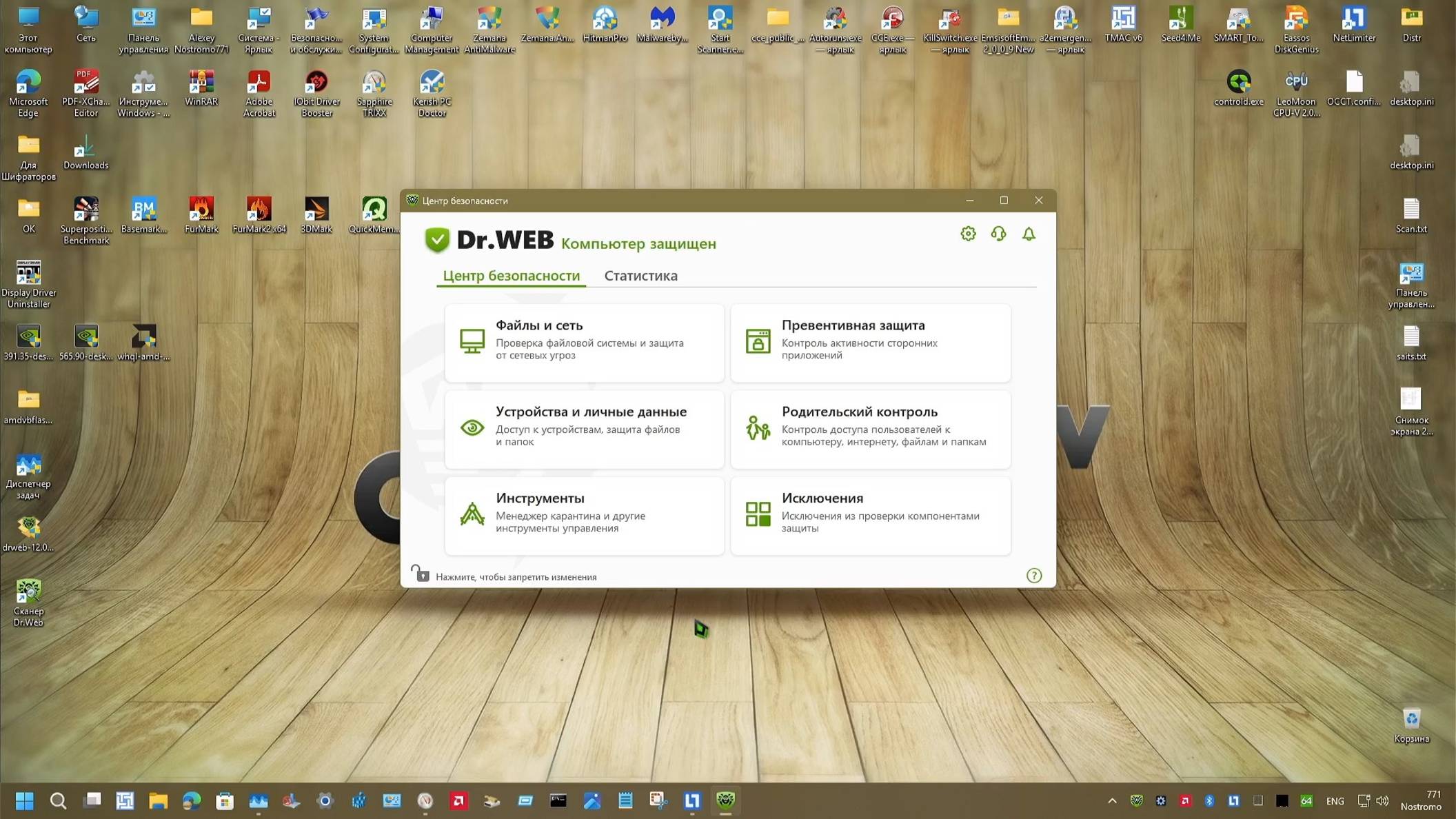The height and width of the screenshot is (819, 1456).
Task: Expand hidden system tray icons
Action: click(x=1113, y=801)
